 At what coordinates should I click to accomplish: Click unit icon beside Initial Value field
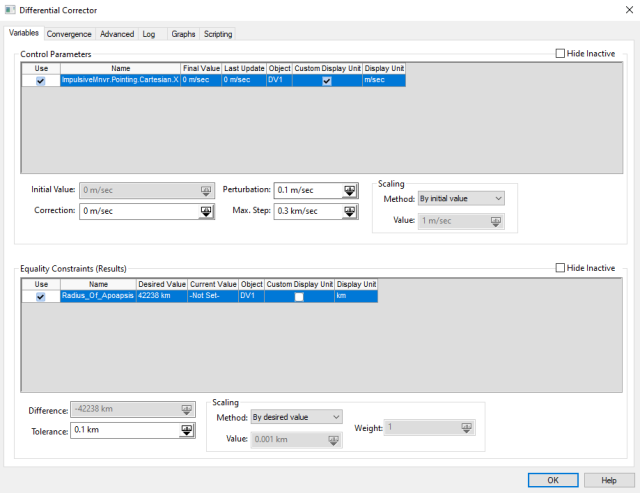206,190
